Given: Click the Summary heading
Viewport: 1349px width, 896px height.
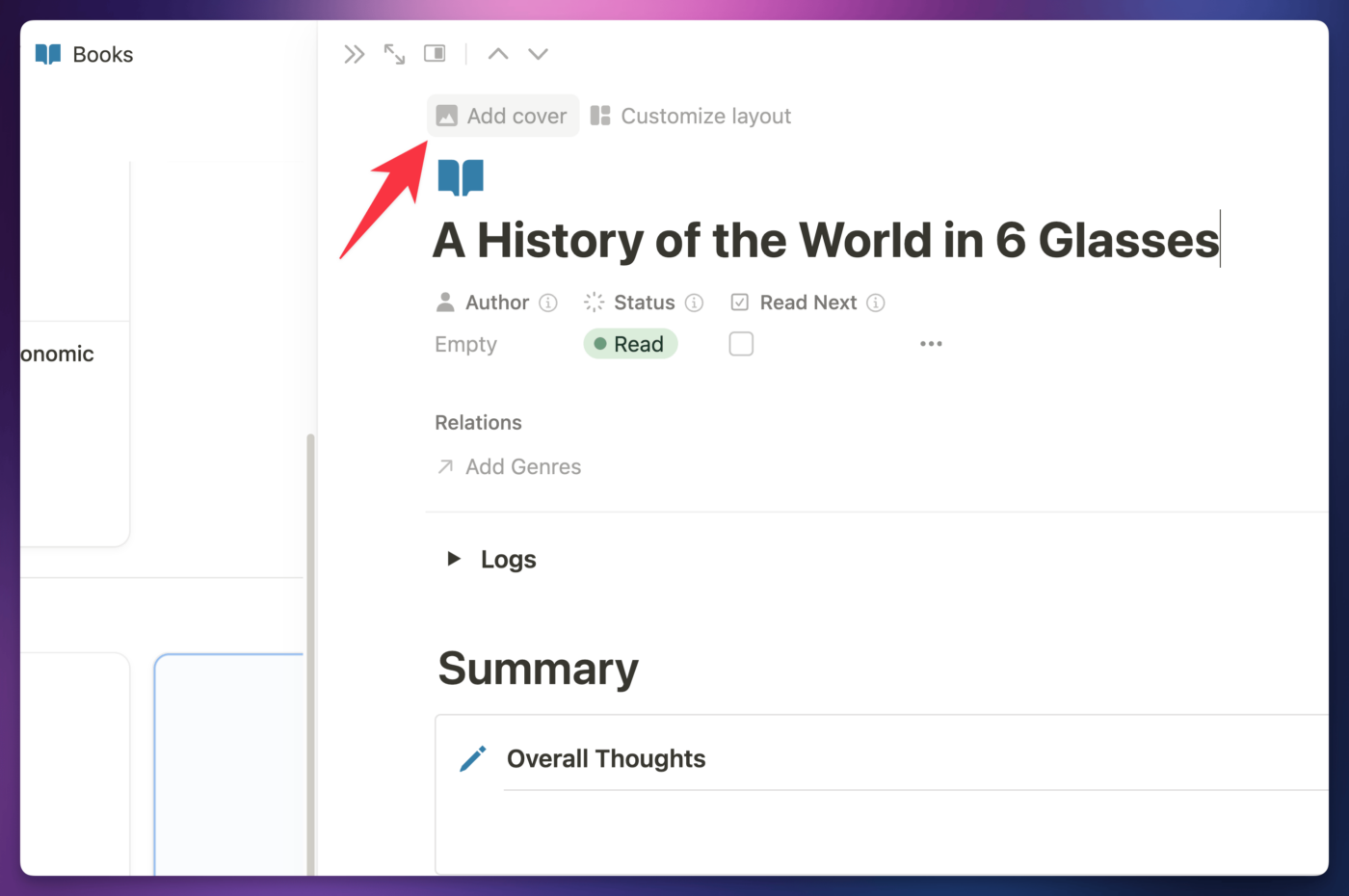Looking at the screenshot, I should coord(539,669).
